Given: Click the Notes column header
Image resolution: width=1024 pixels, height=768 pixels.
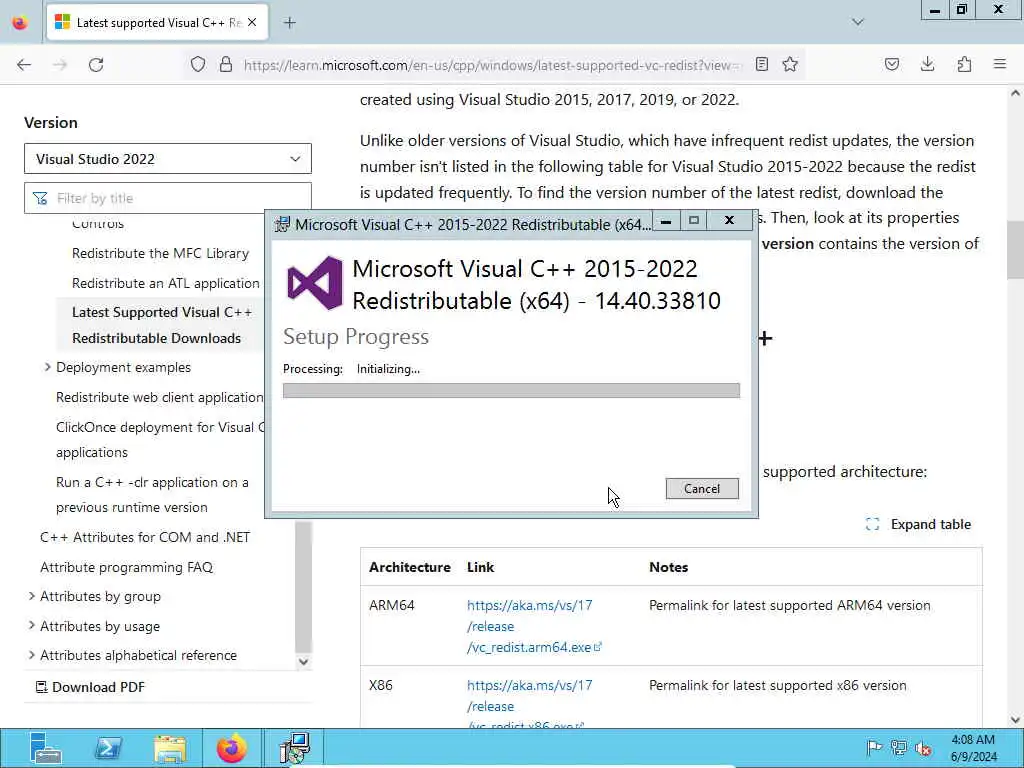Looking at the screenshot, I should click(x=668, y=567).
